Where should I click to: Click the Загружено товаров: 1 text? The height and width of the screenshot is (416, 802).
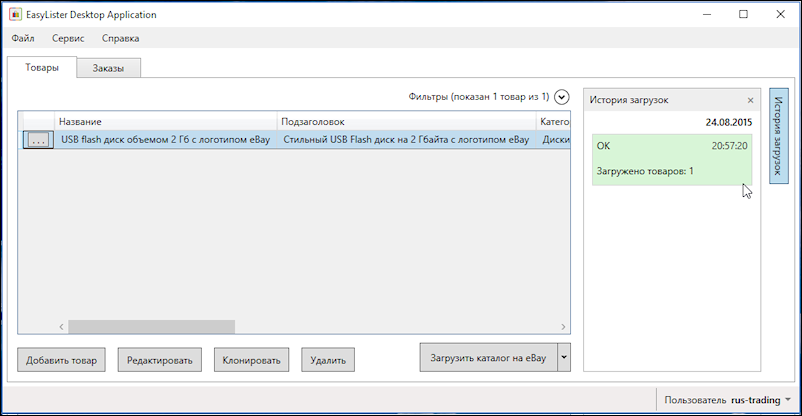(645, 171)
